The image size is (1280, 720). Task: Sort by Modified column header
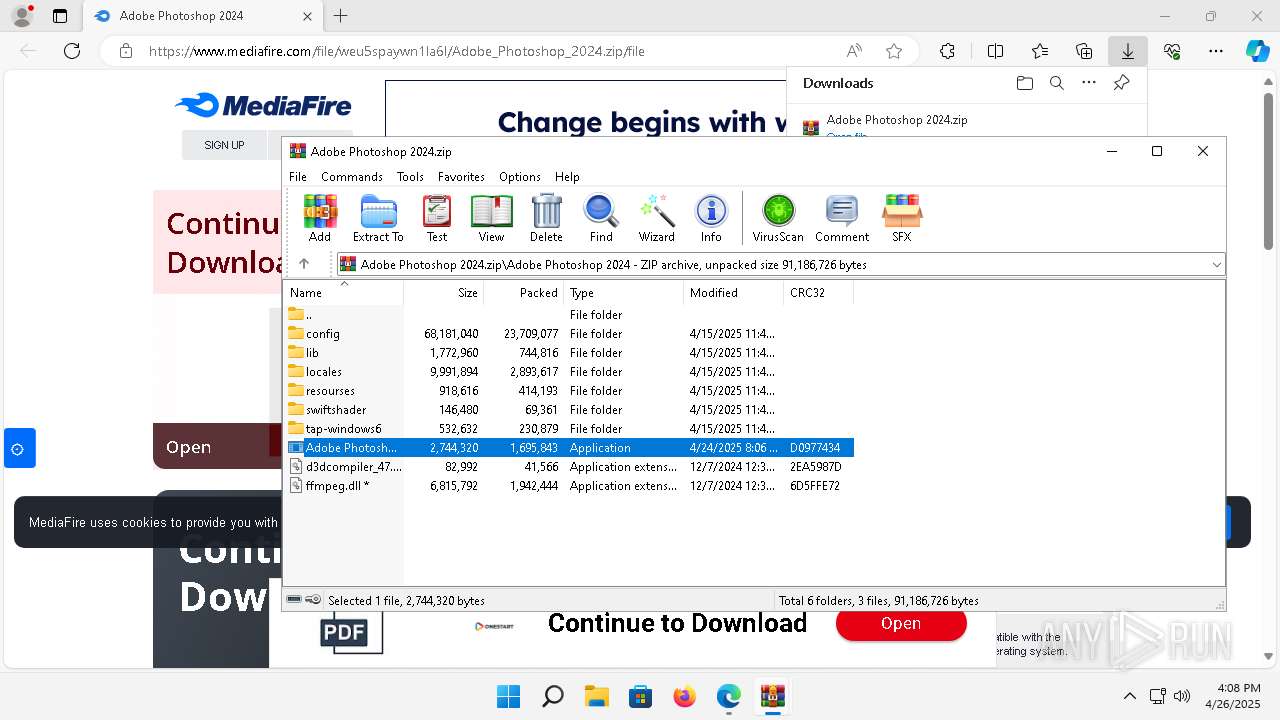[x=734, y=293]
